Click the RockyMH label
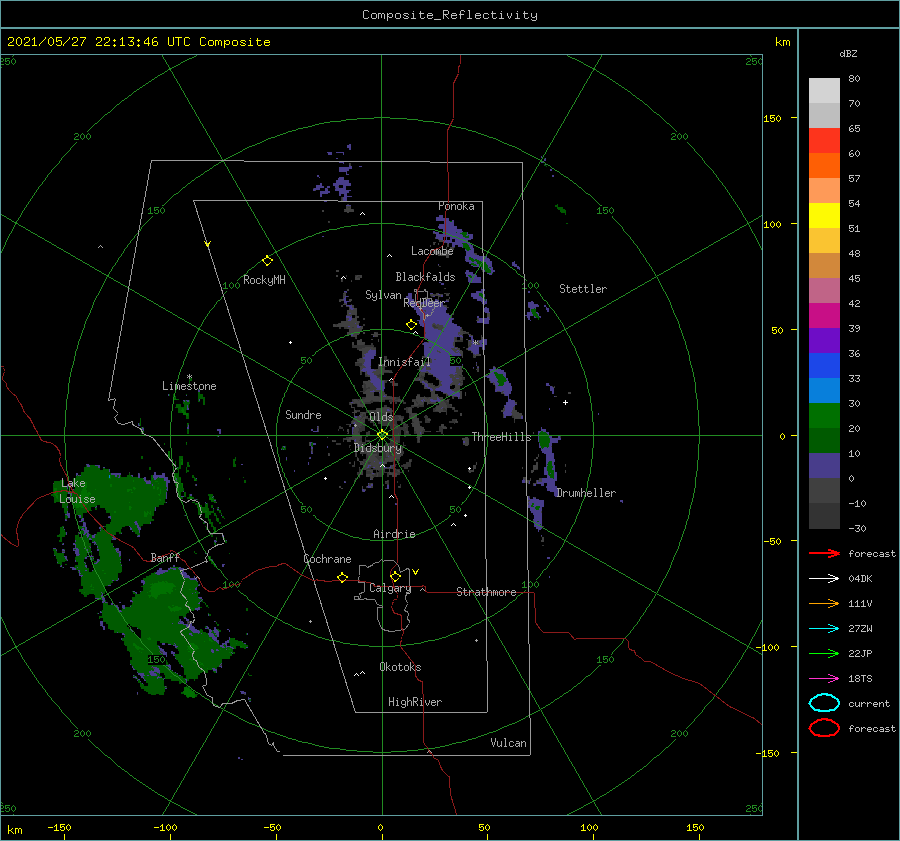 click(x=264, y=280)
